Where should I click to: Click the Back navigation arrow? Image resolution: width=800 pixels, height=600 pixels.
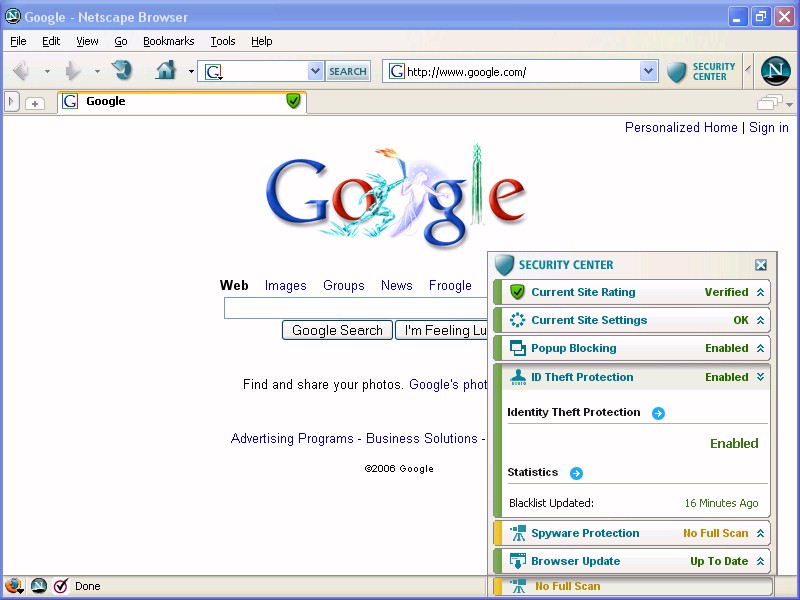coord(21,70)
